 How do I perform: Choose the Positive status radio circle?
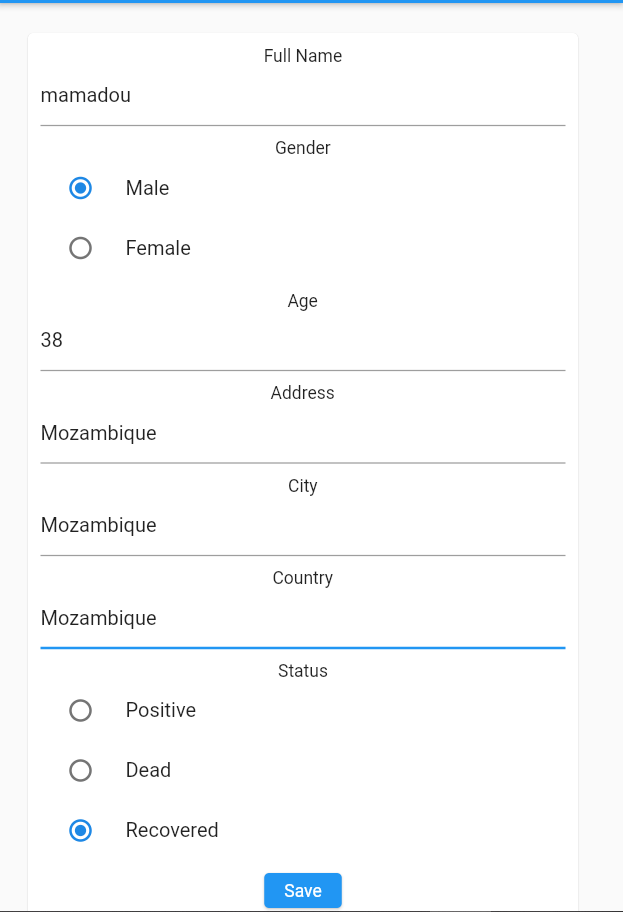tap(80, 710)
